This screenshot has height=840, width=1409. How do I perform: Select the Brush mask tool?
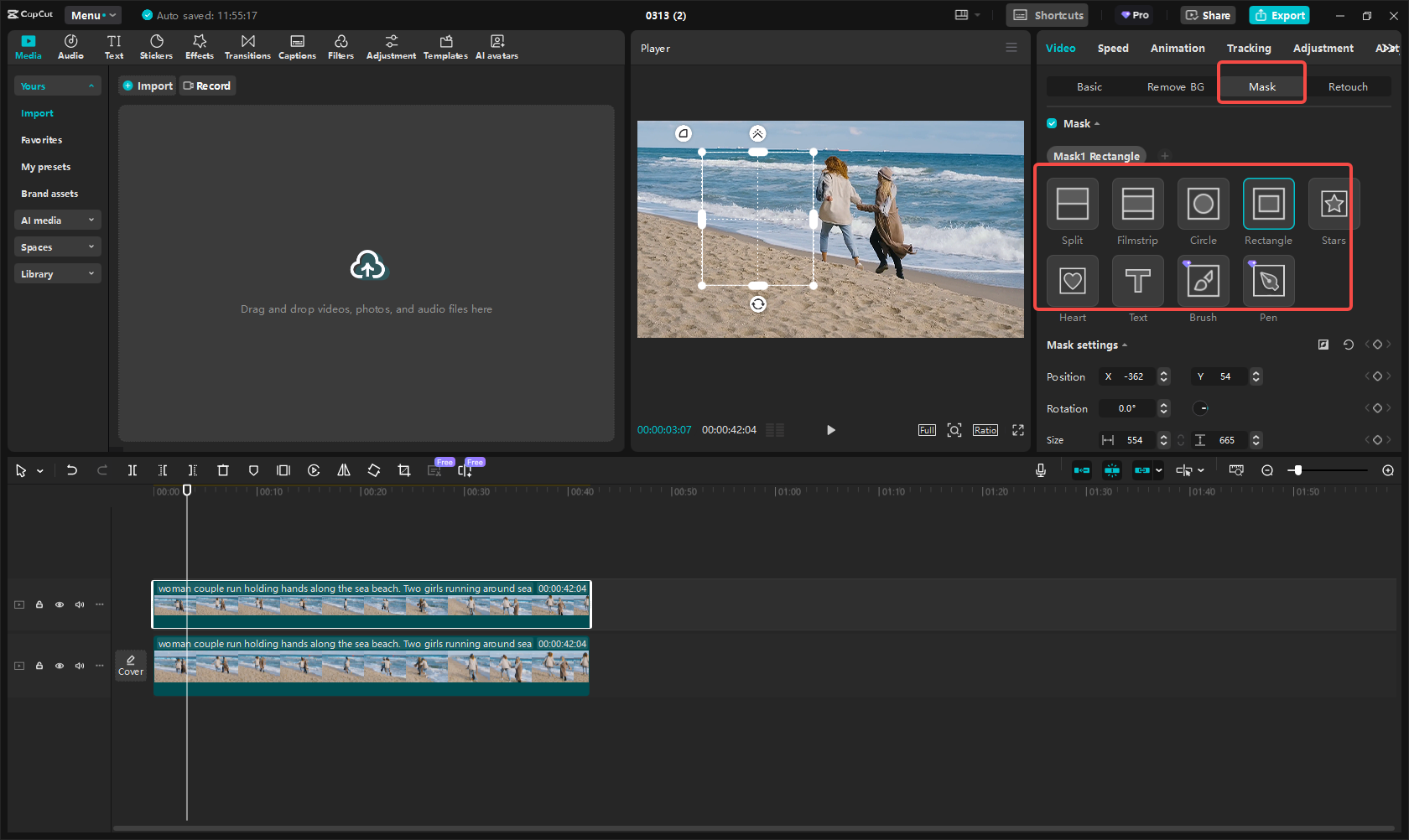[1203, 281]
